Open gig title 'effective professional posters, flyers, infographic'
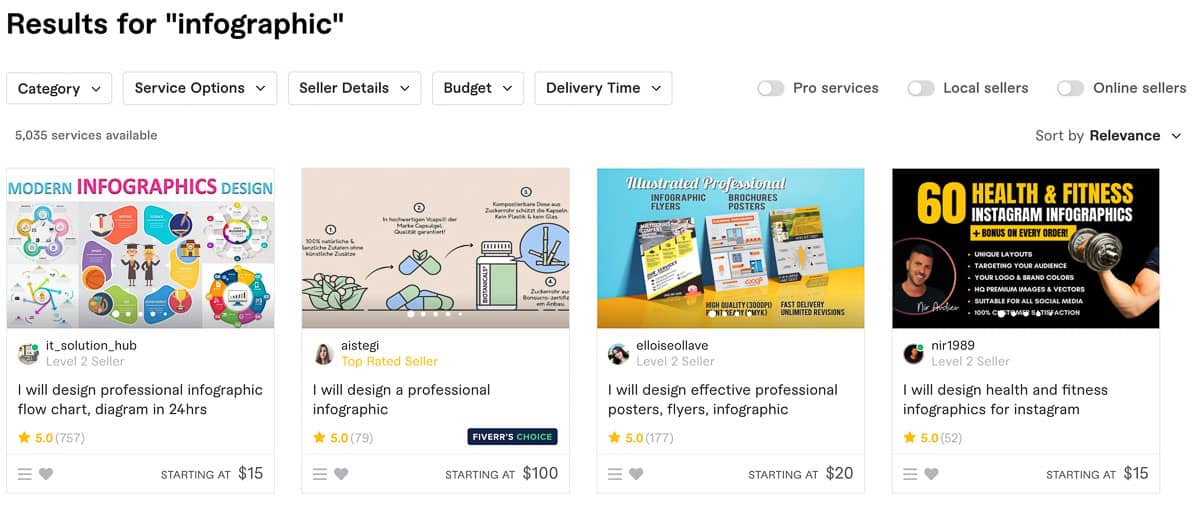This screenshot has width=1200, height=513. click(x=723, y=399)
